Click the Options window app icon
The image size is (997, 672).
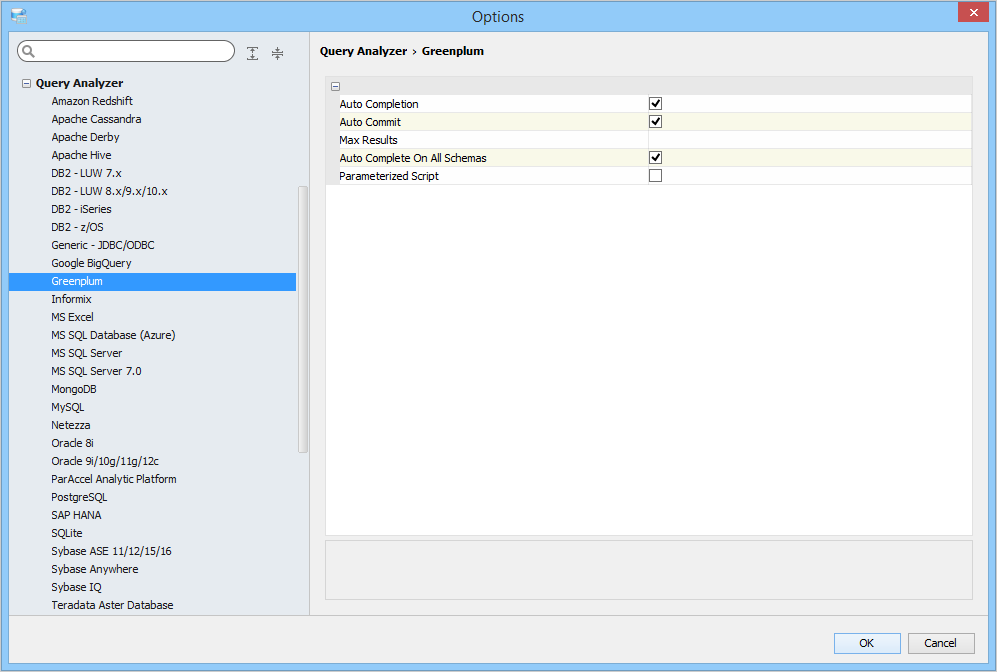(x=18, y=16)
